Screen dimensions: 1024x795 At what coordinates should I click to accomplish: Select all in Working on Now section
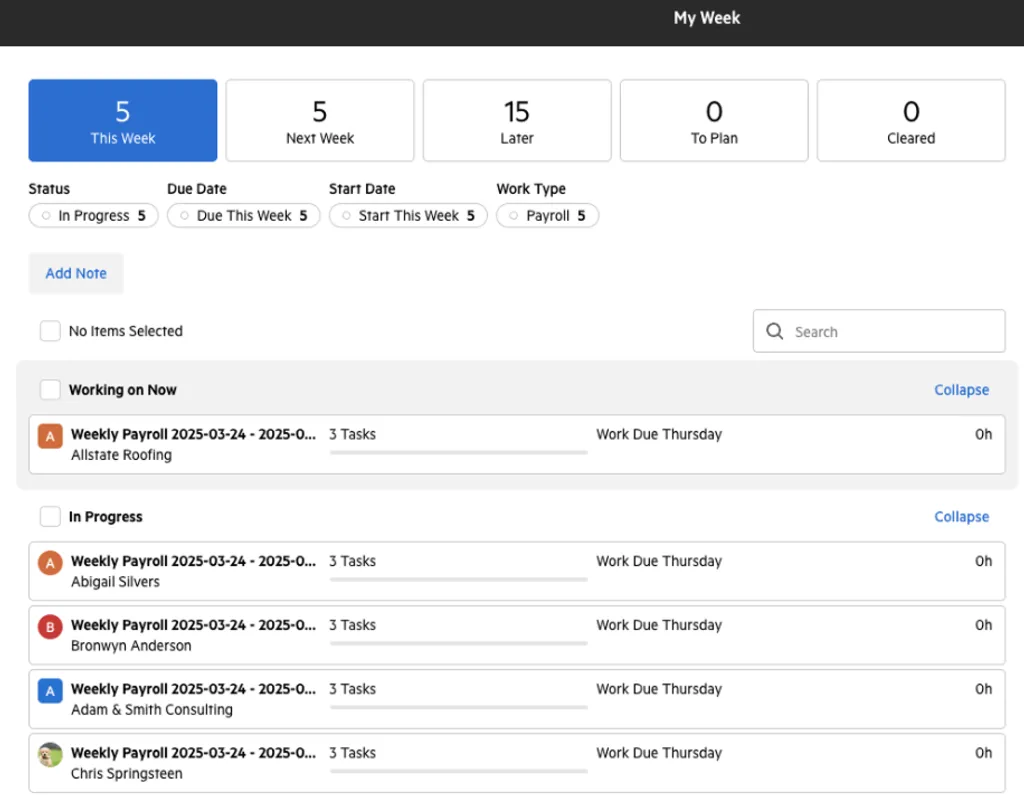pyautogui.click(x=50, y=390)
